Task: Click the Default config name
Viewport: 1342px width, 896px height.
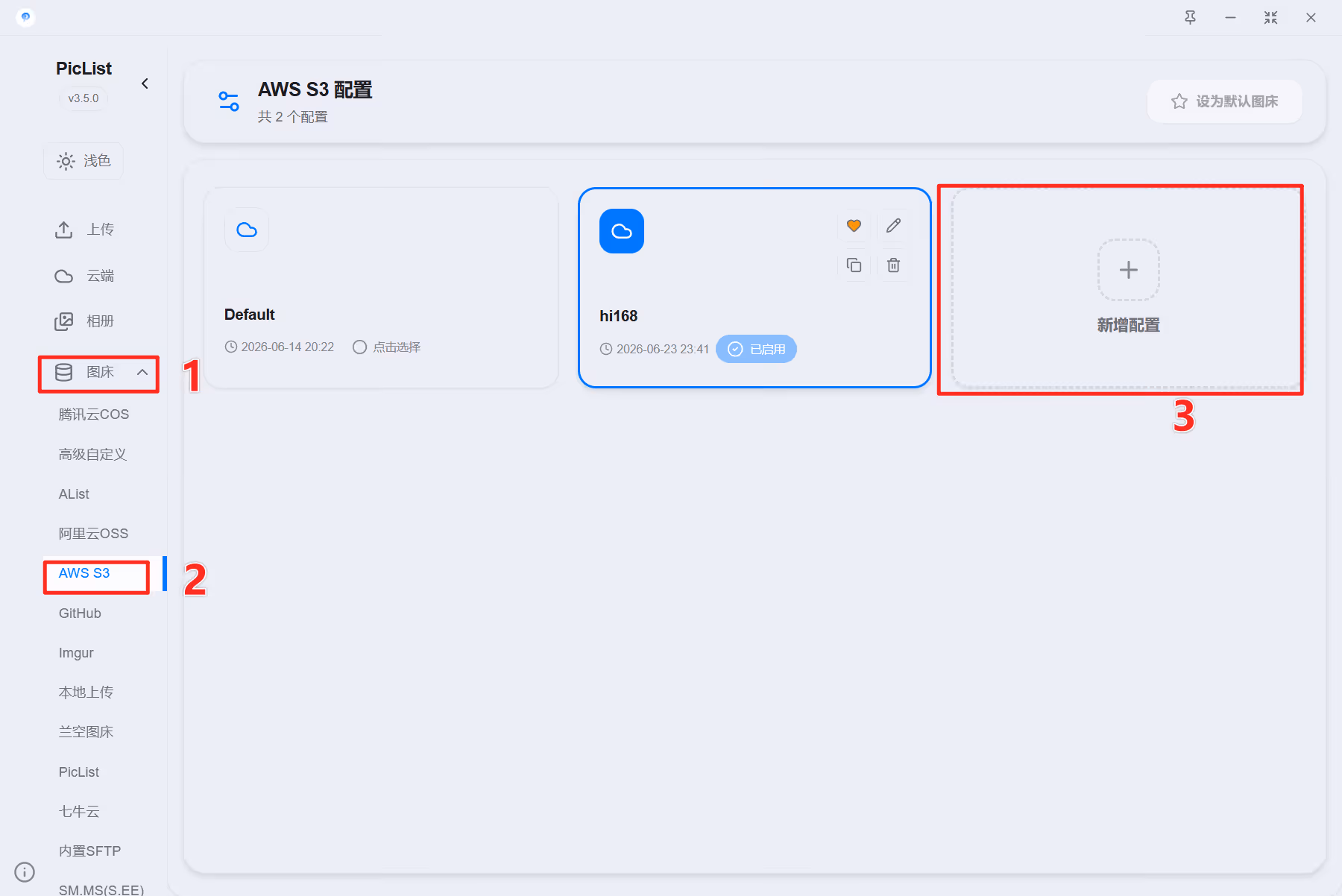Action: pos(250,315)
